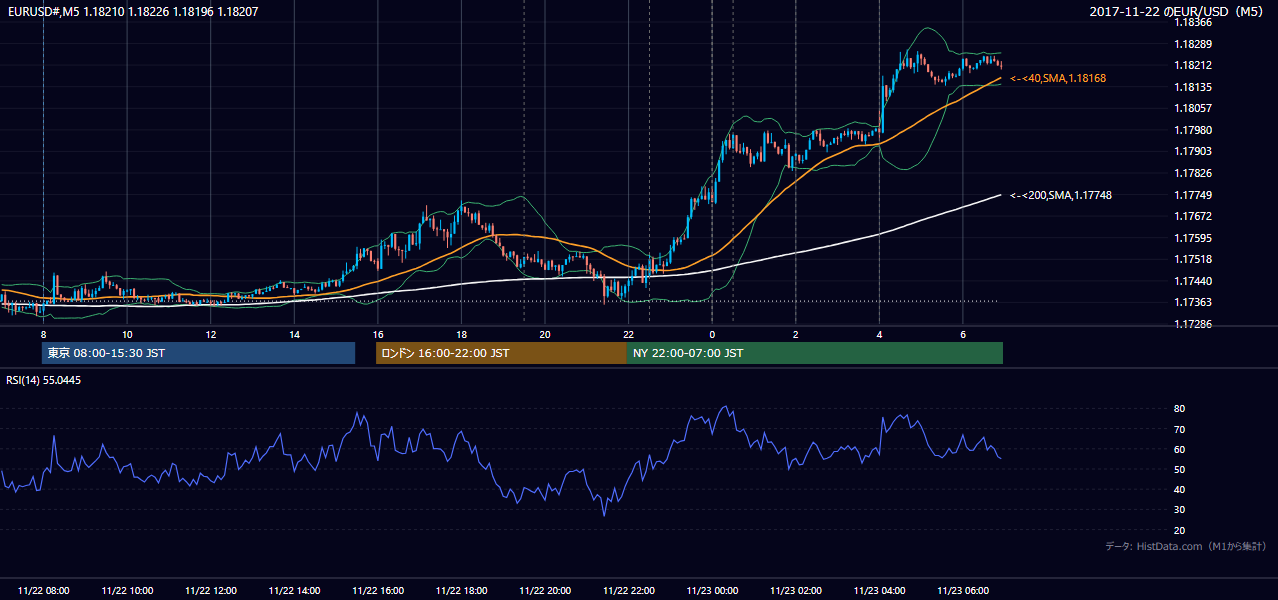Screen dimensions: 1278x600
Task: Click RSI scale level 40
Action: click(x=1180, y=489)
